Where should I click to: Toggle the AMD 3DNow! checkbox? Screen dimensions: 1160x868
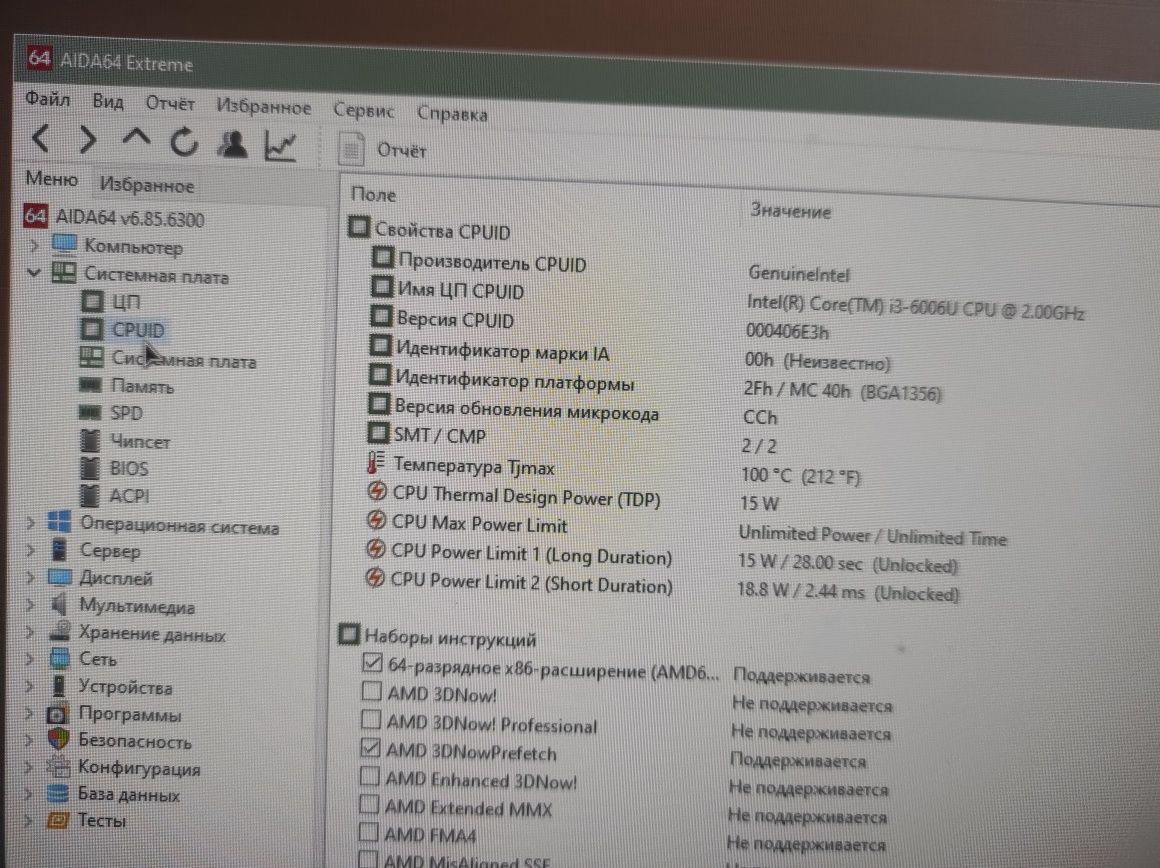point(371,691)
